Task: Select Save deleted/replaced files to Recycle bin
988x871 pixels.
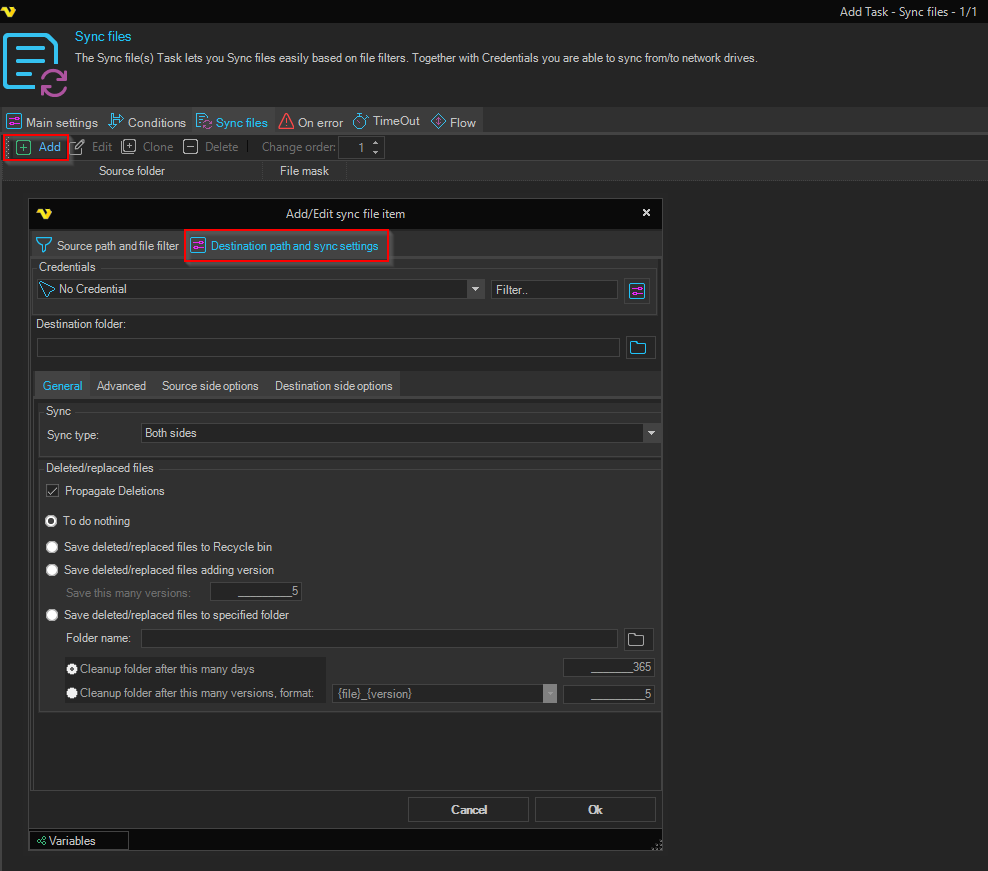Action: point(52,547)
